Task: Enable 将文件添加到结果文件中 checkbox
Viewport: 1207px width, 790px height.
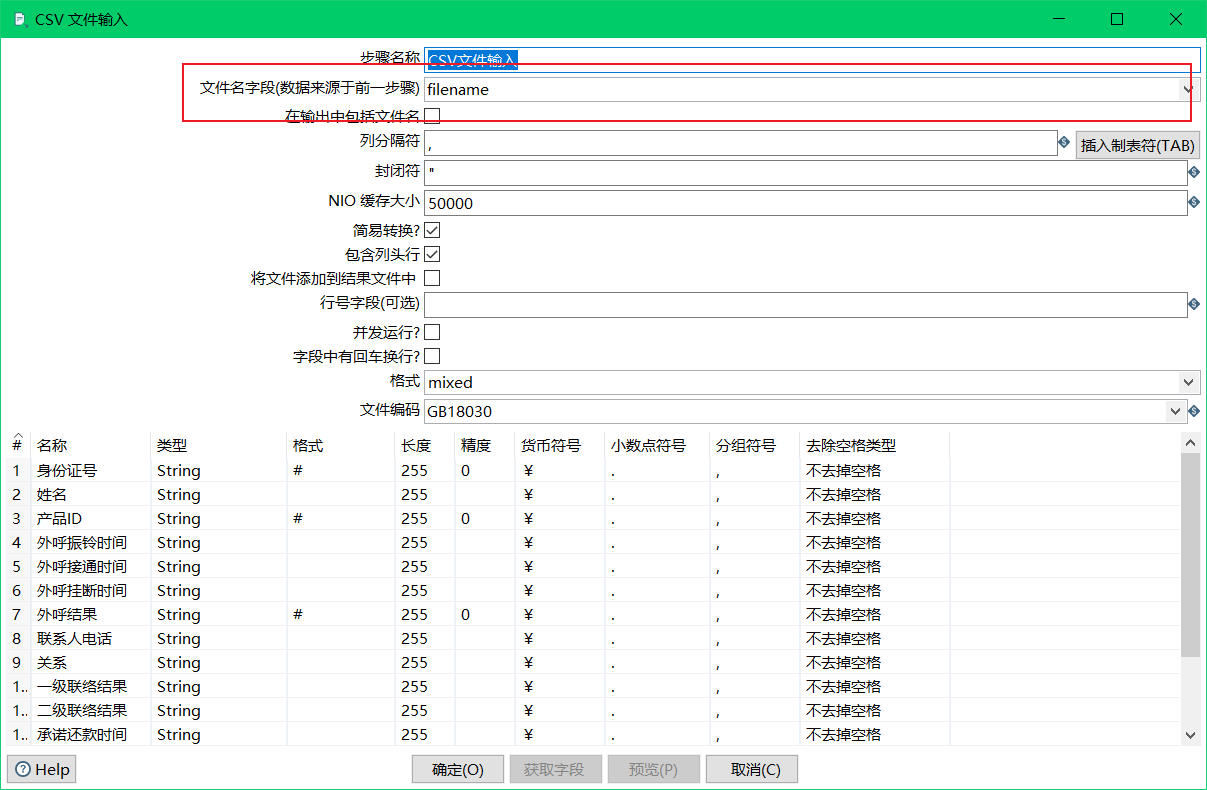Action: point(432,278)
